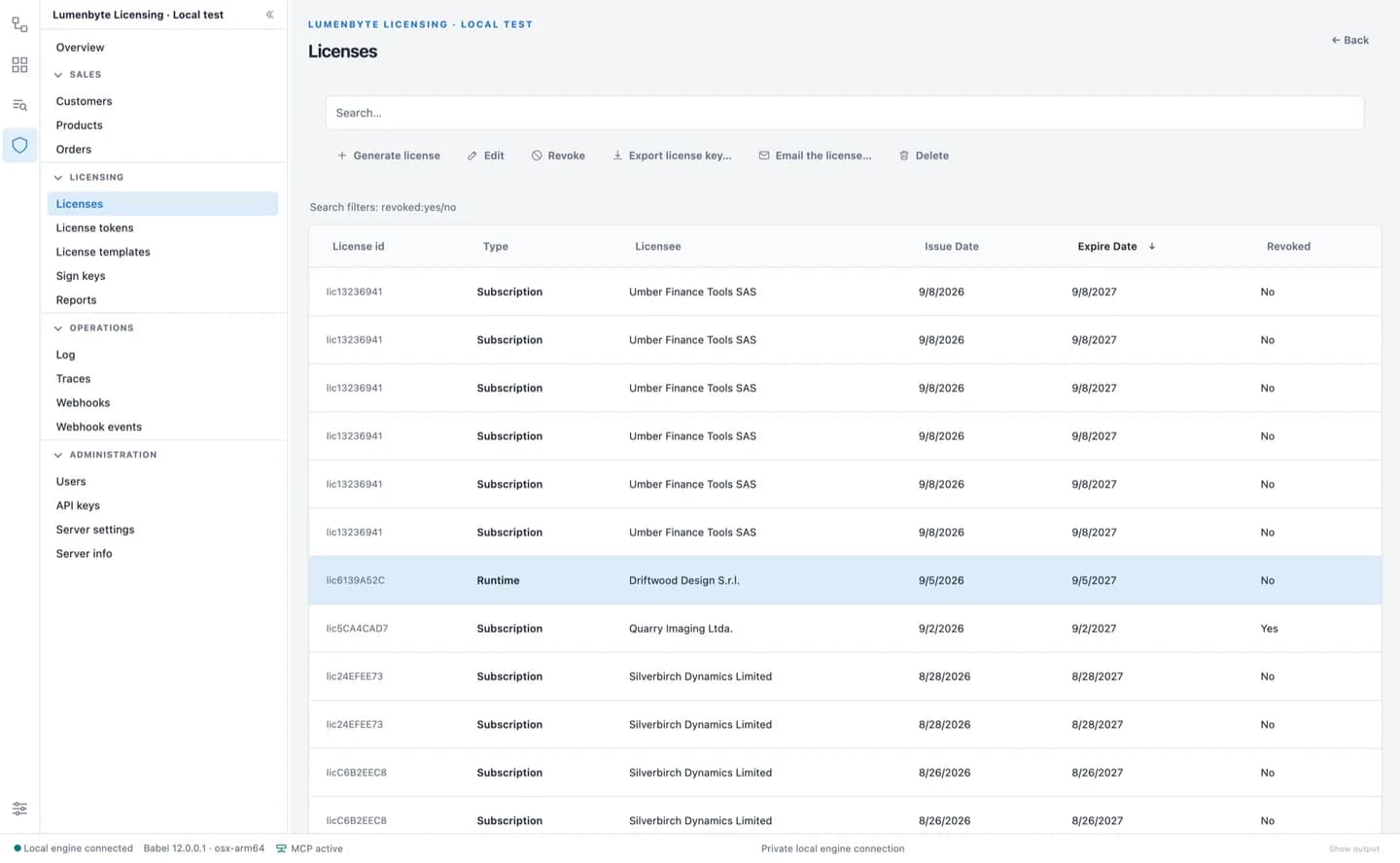Select the Quarry Imaging Ltda. license row
This screenshot has width=1400, height=863.
[845, 629]
